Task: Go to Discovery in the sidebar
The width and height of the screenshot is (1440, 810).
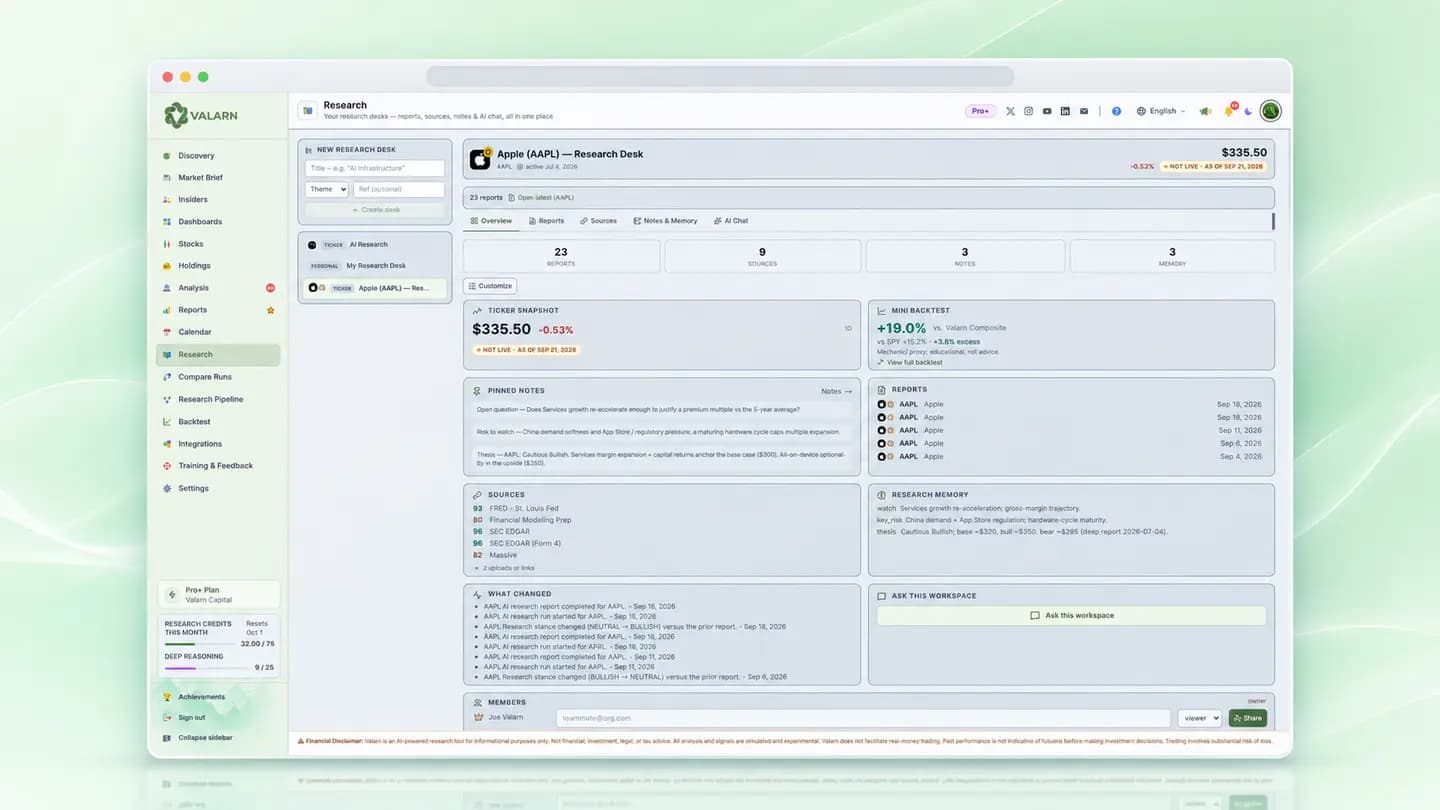Action: pos(218,156)
